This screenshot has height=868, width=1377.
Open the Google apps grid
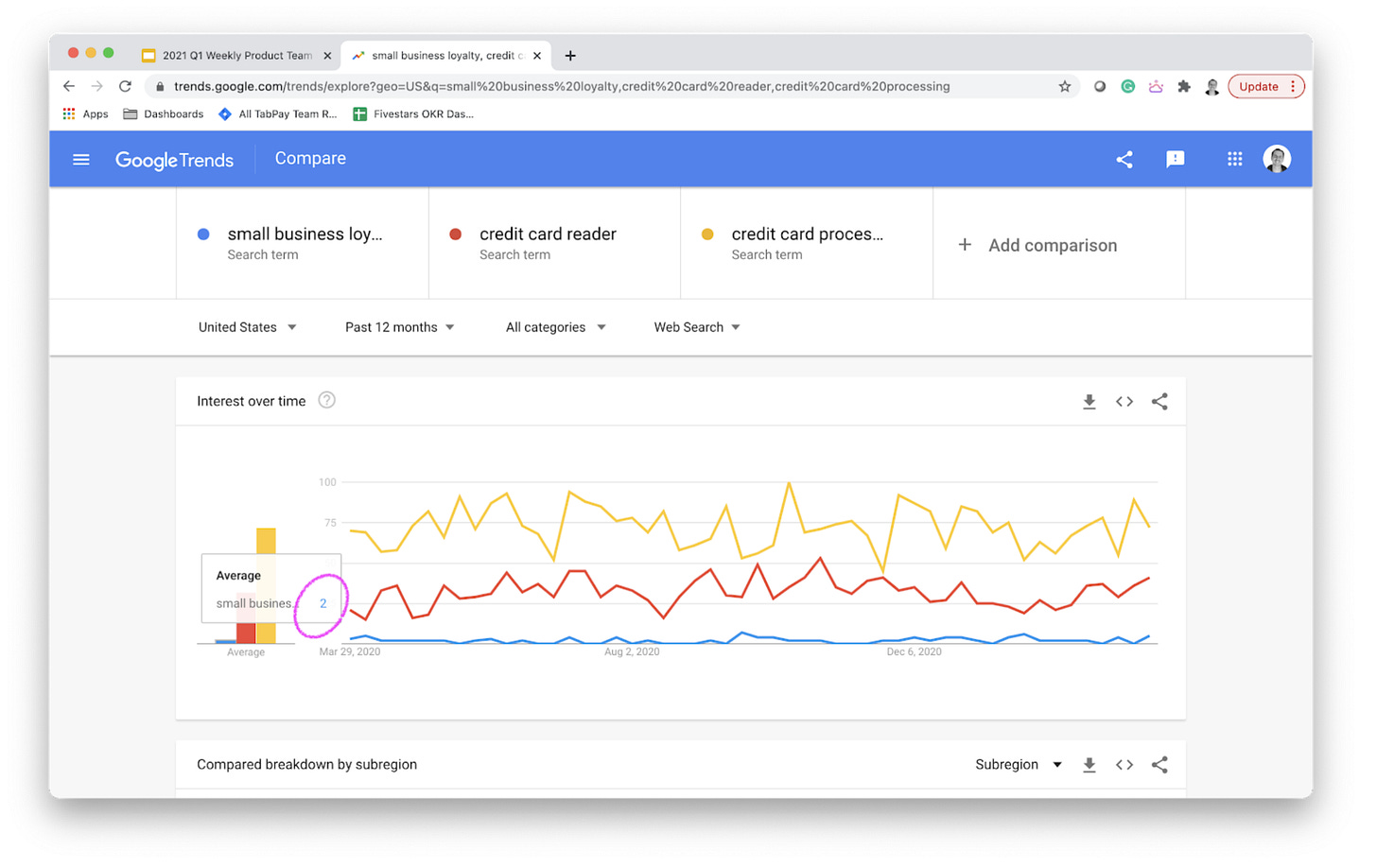1235,160
